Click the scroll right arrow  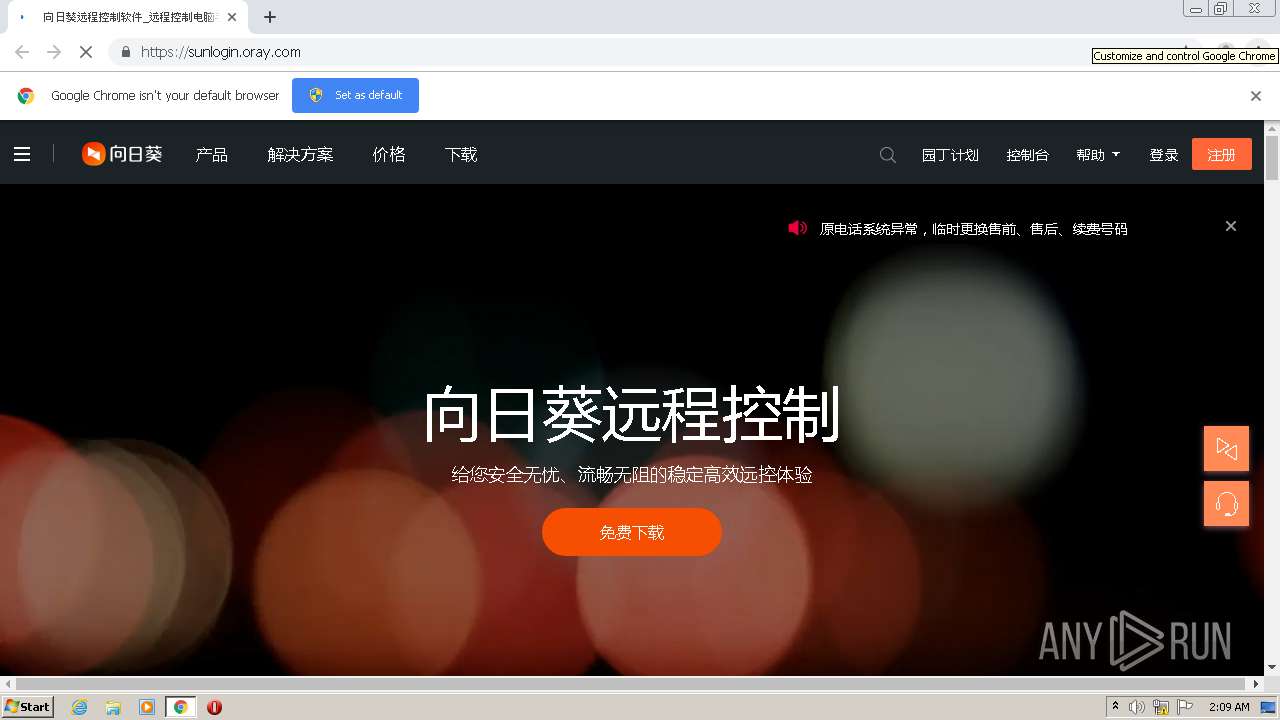pyautogui.click(x=1257, y=684)
